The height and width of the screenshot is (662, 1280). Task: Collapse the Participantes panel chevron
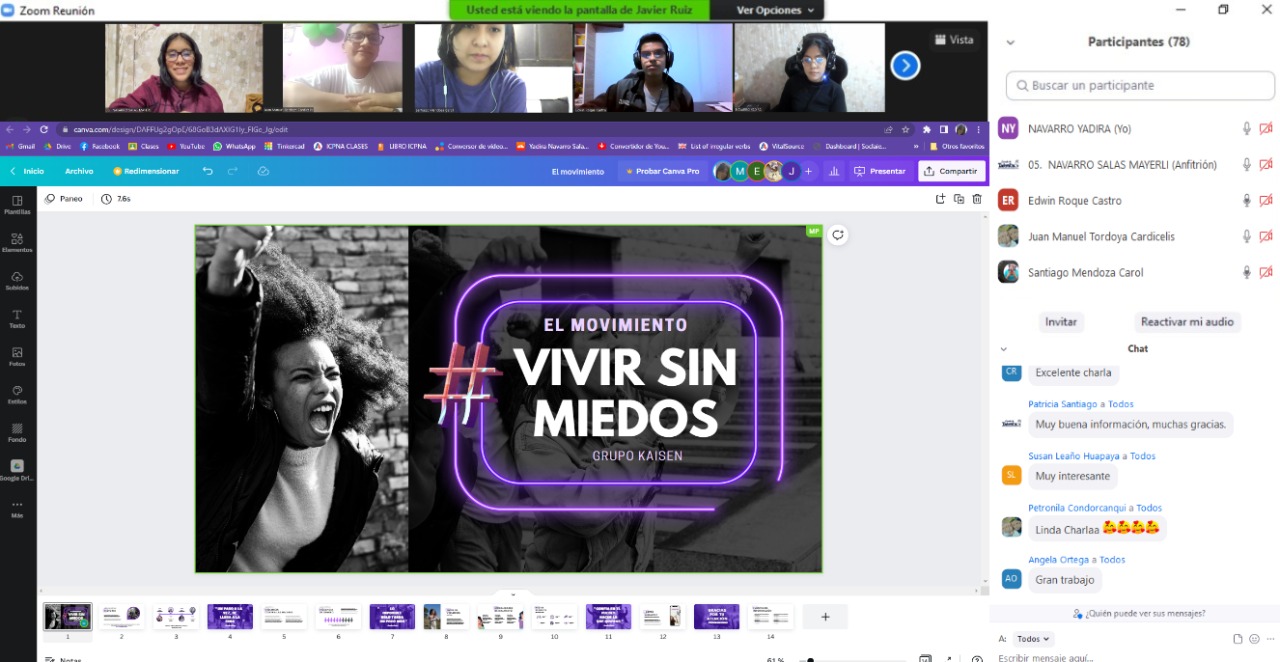pos(1010,43)
